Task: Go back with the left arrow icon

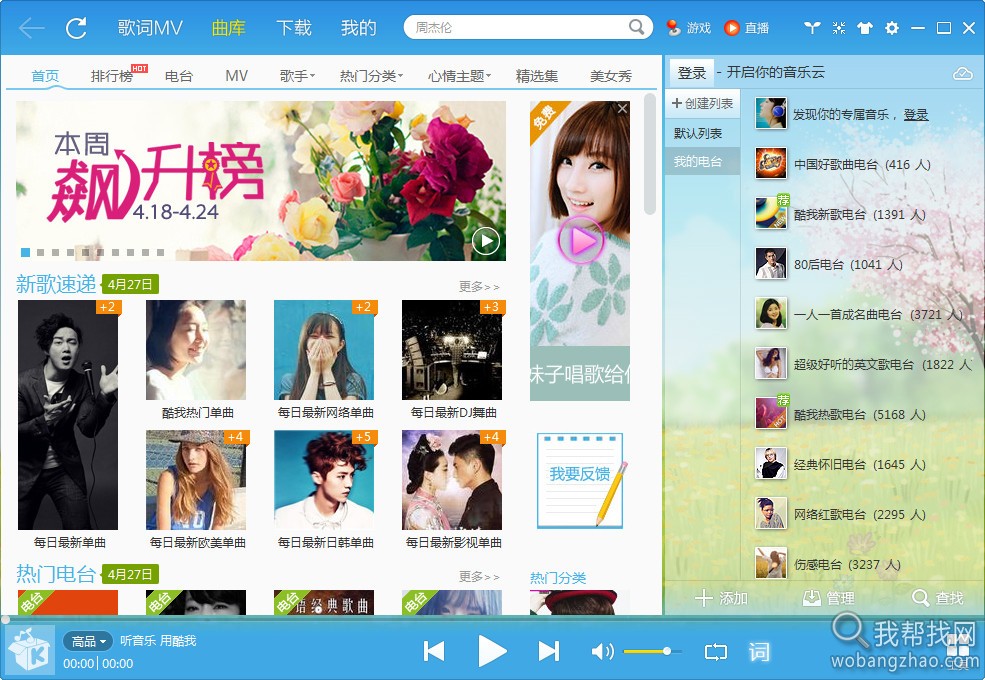Action: point(31,28)
